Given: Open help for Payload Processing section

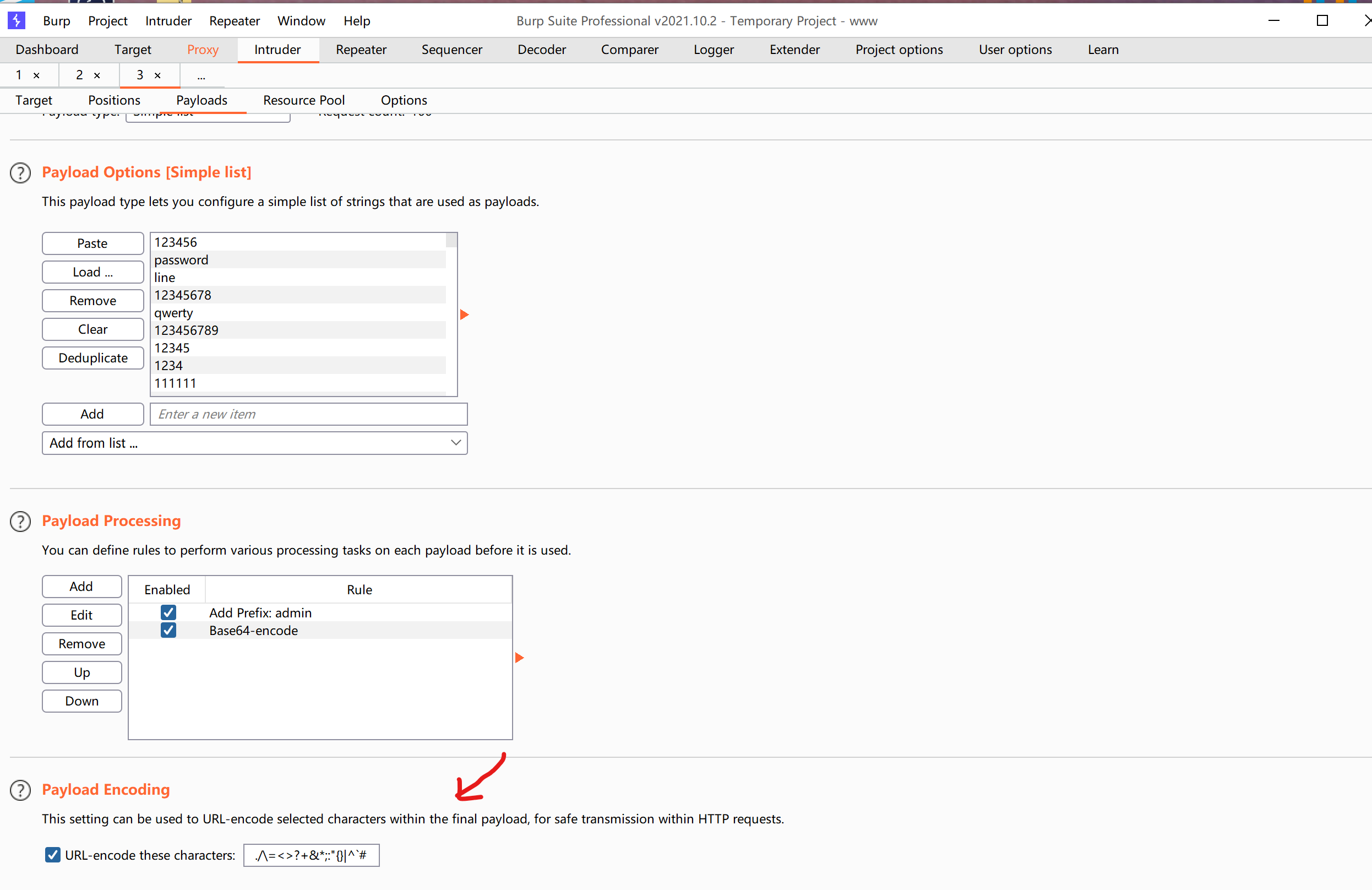Looking at the screenshot, I should [20, 522].
